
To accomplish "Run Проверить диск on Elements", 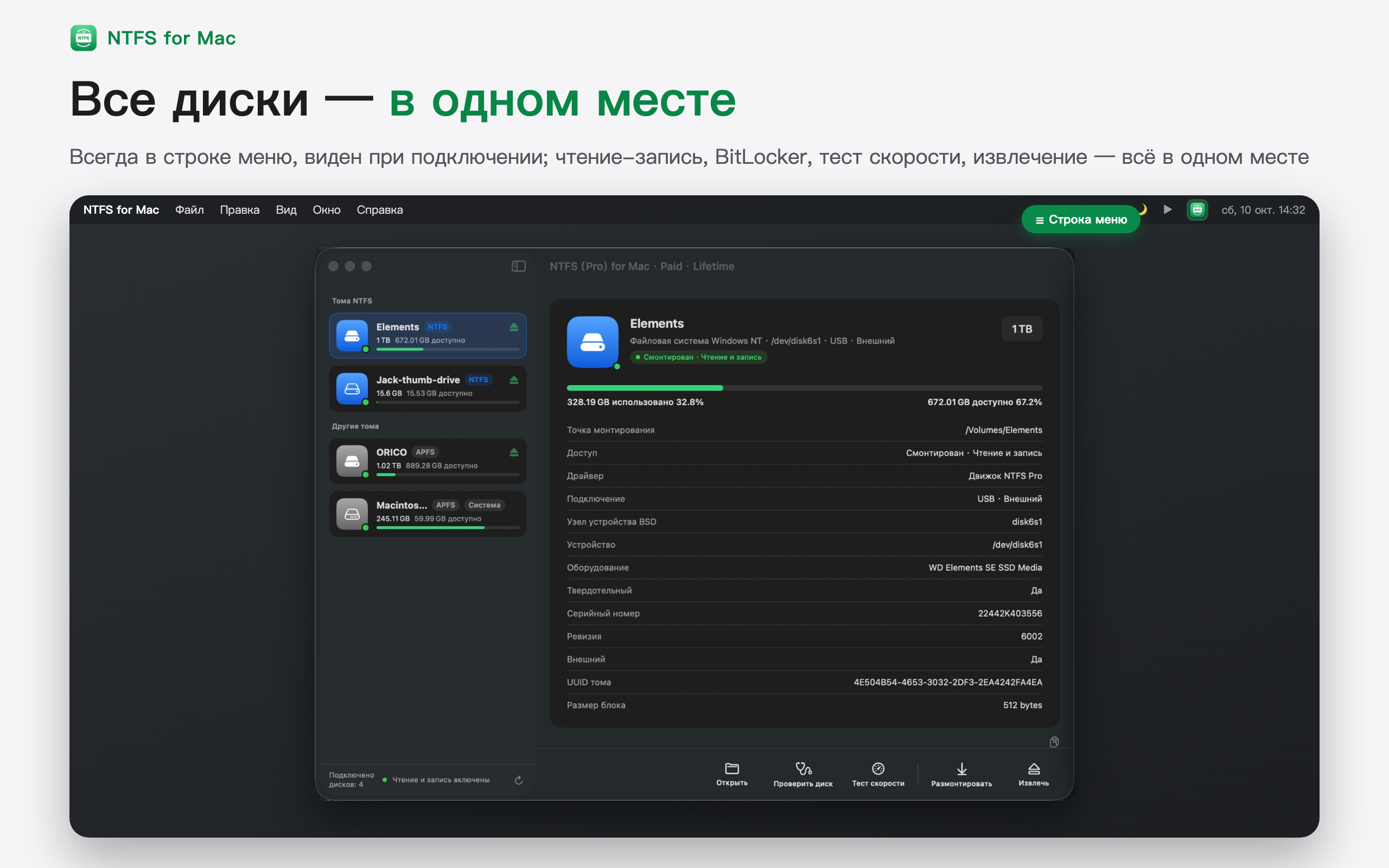I will coord(803,774).
